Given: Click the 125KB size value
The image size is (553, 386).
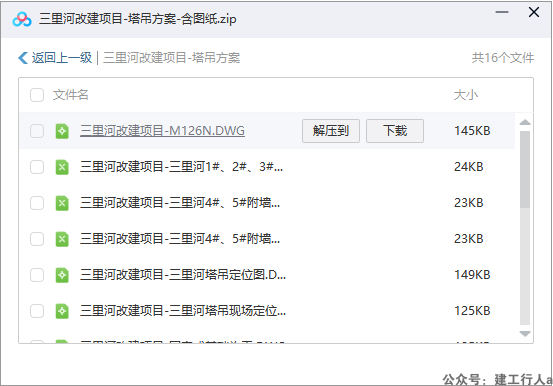Looking at the screenshot, I should click(x=472, y=311).
